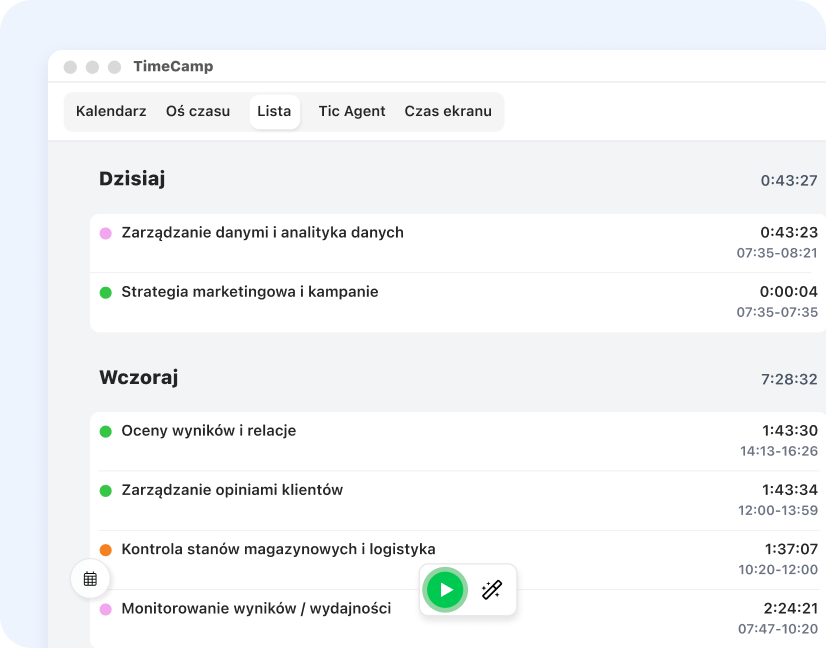The height and width of the screenshot is (648, 826).
Task: Click duration 1:43:30 on "Oceny wyników i relacje"
Action: coord(790,430)
